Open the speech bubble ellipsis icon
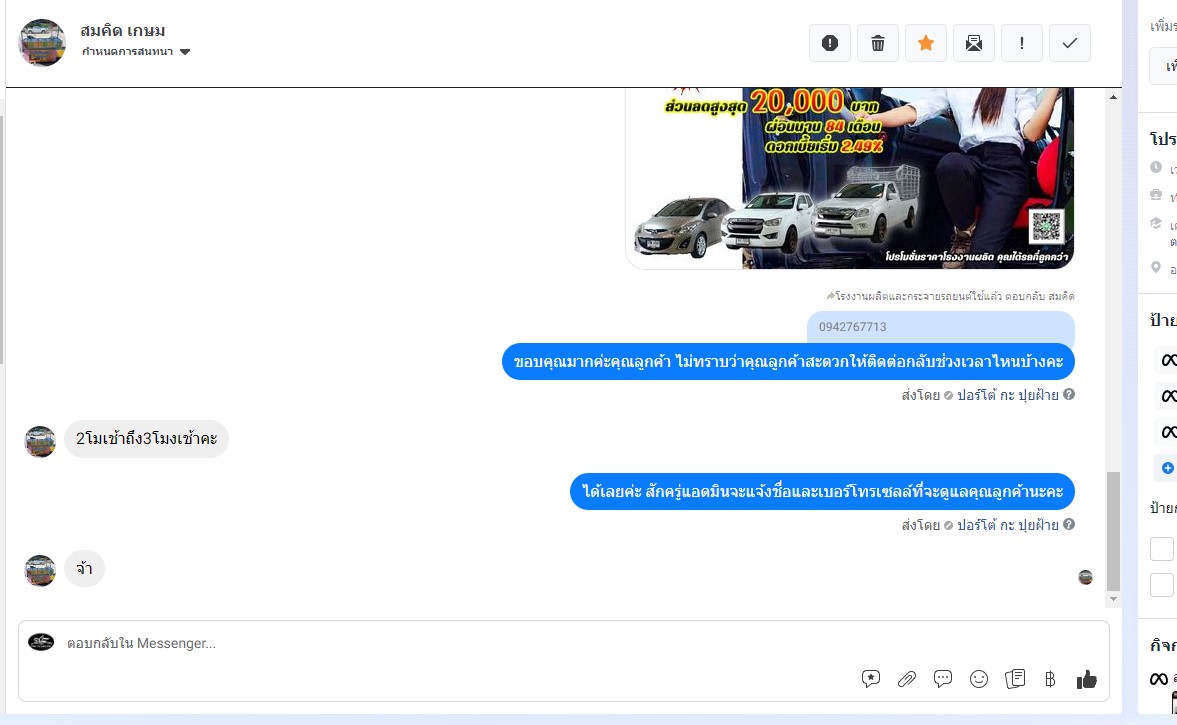This screenshot has width=1177, height=725. (x=943, y=679)
